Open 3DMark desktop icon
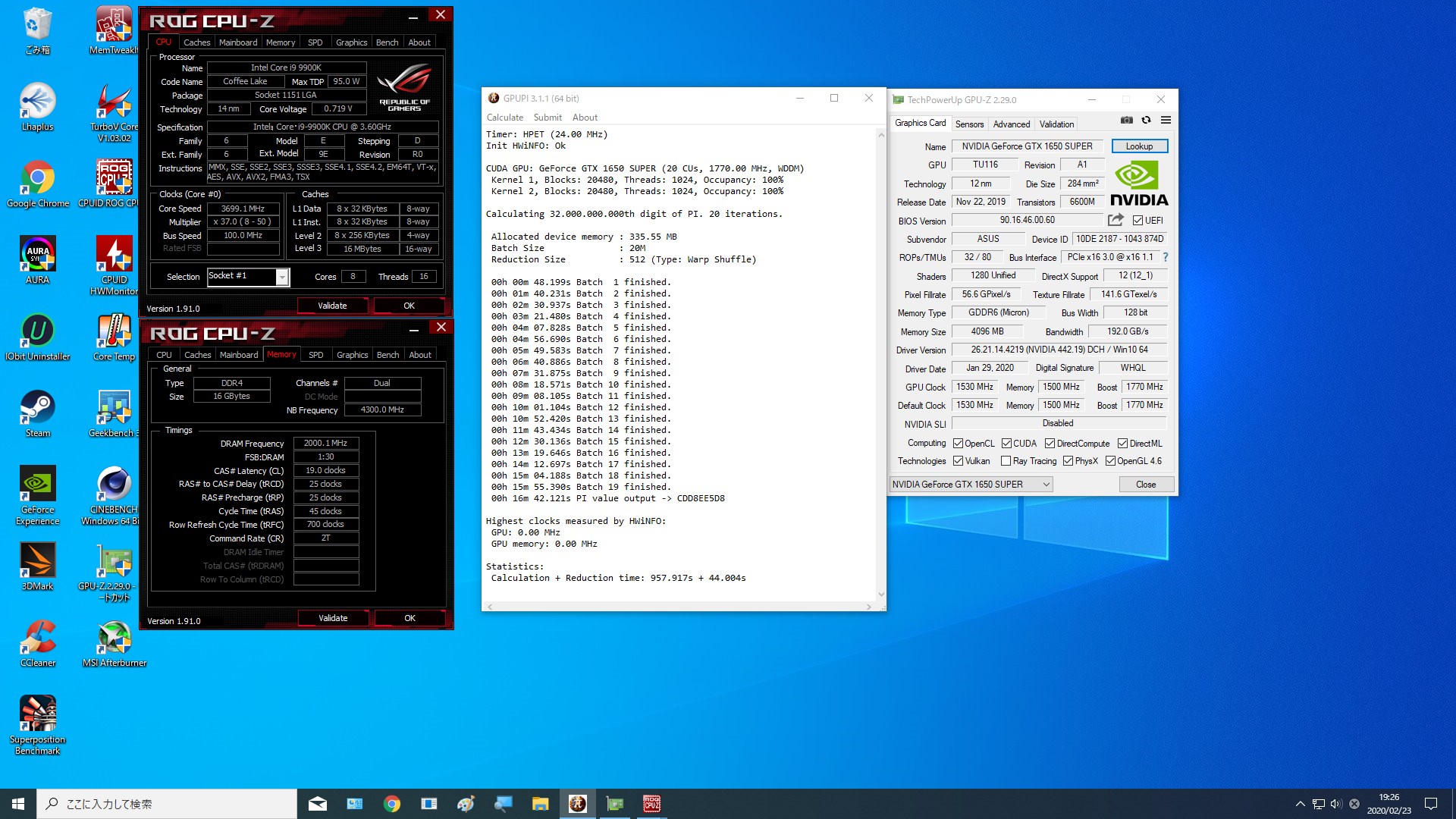Viewport: 1456px width, 819px height. (37, 567)
